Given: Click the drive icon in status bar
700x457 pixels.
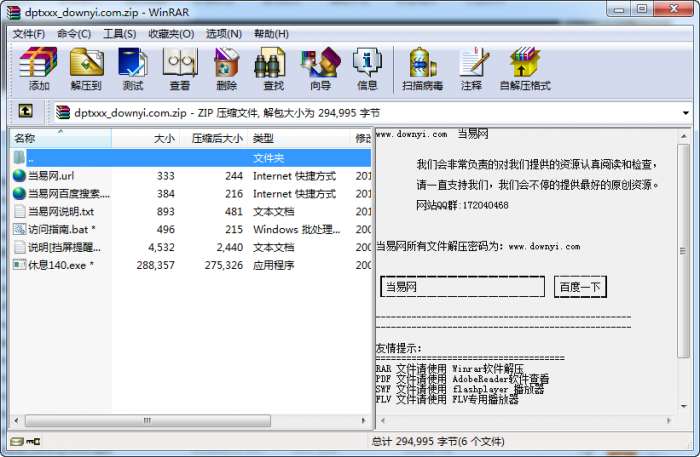Looking at the screenshot, I should pos(17,441).
